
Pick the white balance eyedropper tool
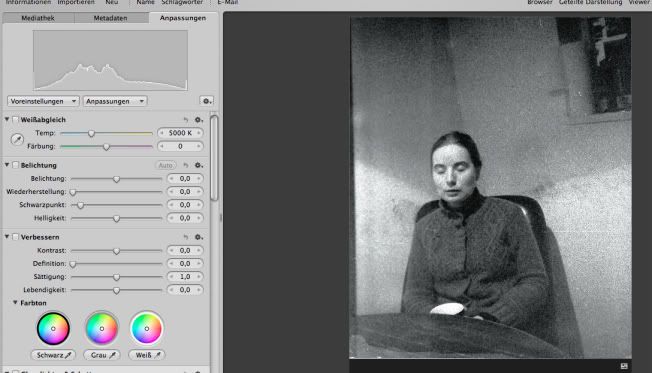click(x=17, y=139)
